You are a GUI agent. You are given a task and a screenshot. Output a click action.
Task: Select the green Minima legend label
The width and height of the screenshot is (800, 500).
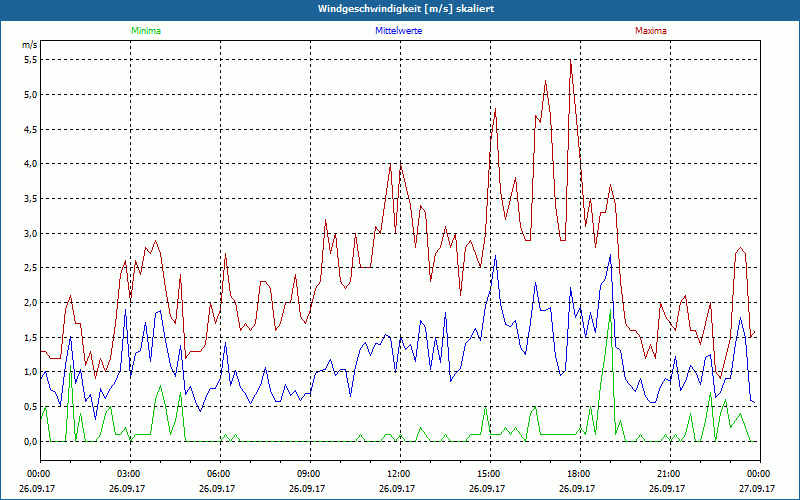(145, 31)
